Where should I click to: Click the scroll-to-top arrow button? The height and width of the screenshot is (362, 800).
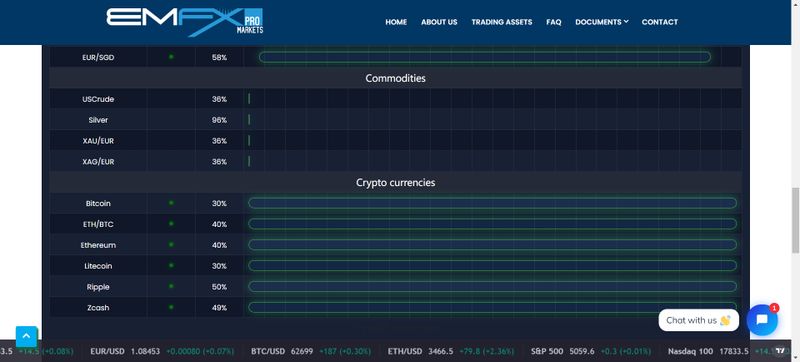[27, 337]
